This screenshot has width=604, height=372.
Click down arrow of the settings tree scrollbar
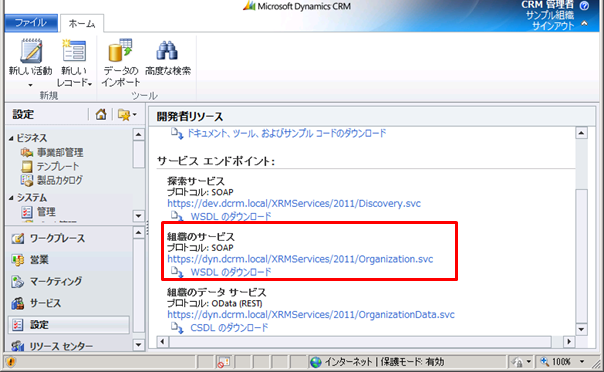138,216
